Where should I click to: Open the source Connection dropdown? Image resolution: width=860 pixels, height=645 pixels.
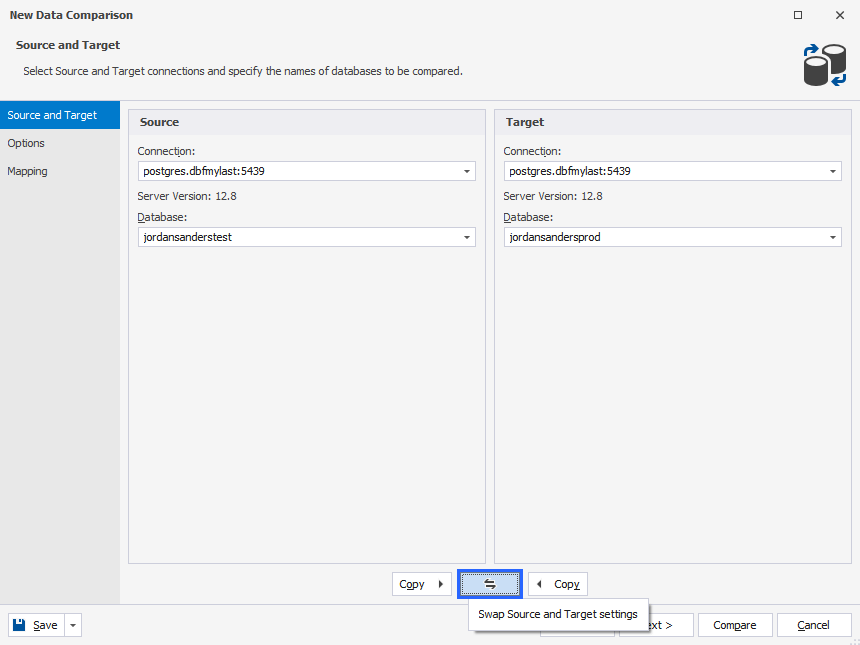pos(467,171)
